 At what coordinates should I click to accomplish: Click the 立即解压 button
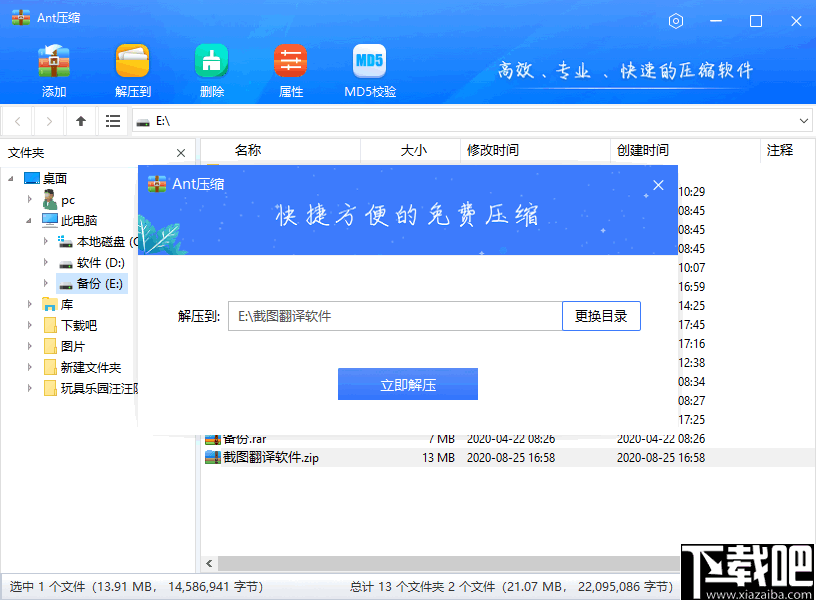408,383
